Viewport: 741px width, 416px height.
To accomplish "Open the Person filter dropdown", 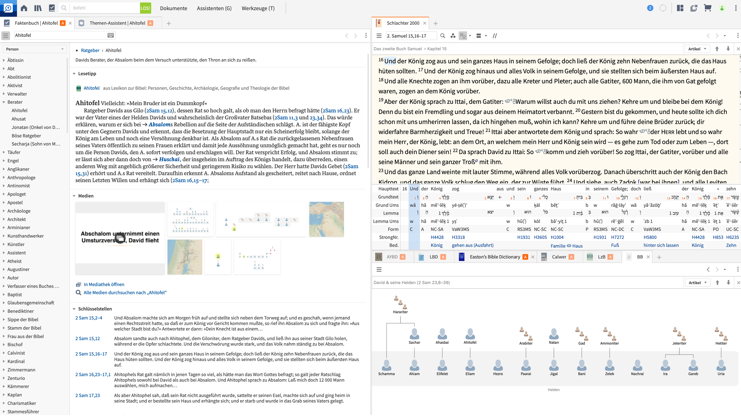I will [34, 49].
